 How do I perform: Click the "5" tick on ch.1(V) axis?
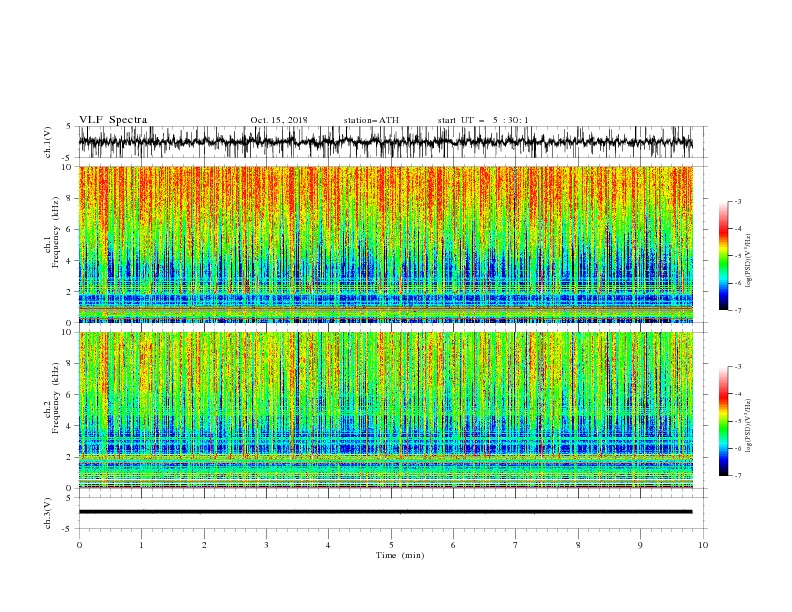click(69, 126)
